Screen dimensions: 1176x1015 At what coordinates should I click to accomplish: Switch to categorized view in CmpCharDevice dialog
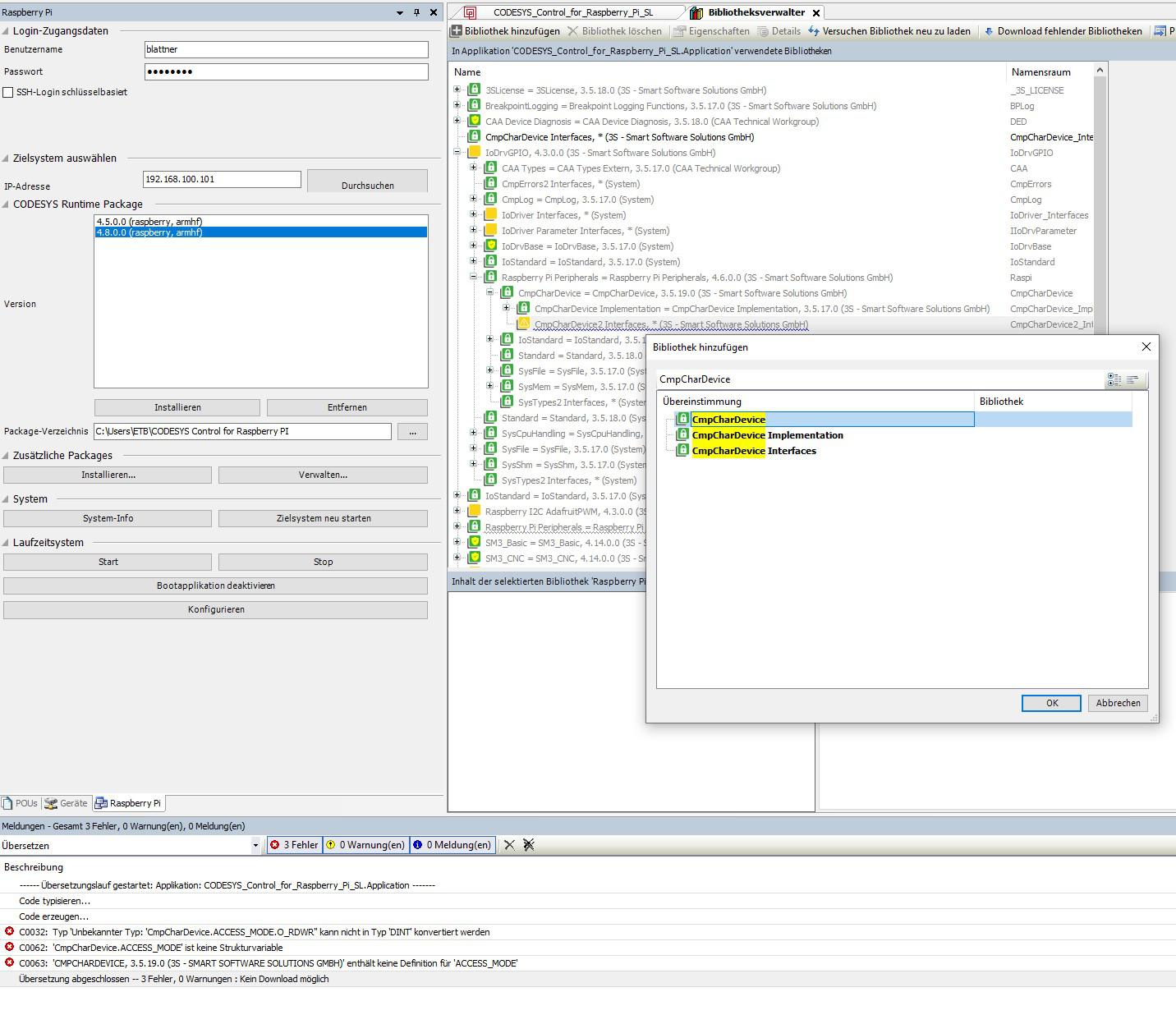1114,379
